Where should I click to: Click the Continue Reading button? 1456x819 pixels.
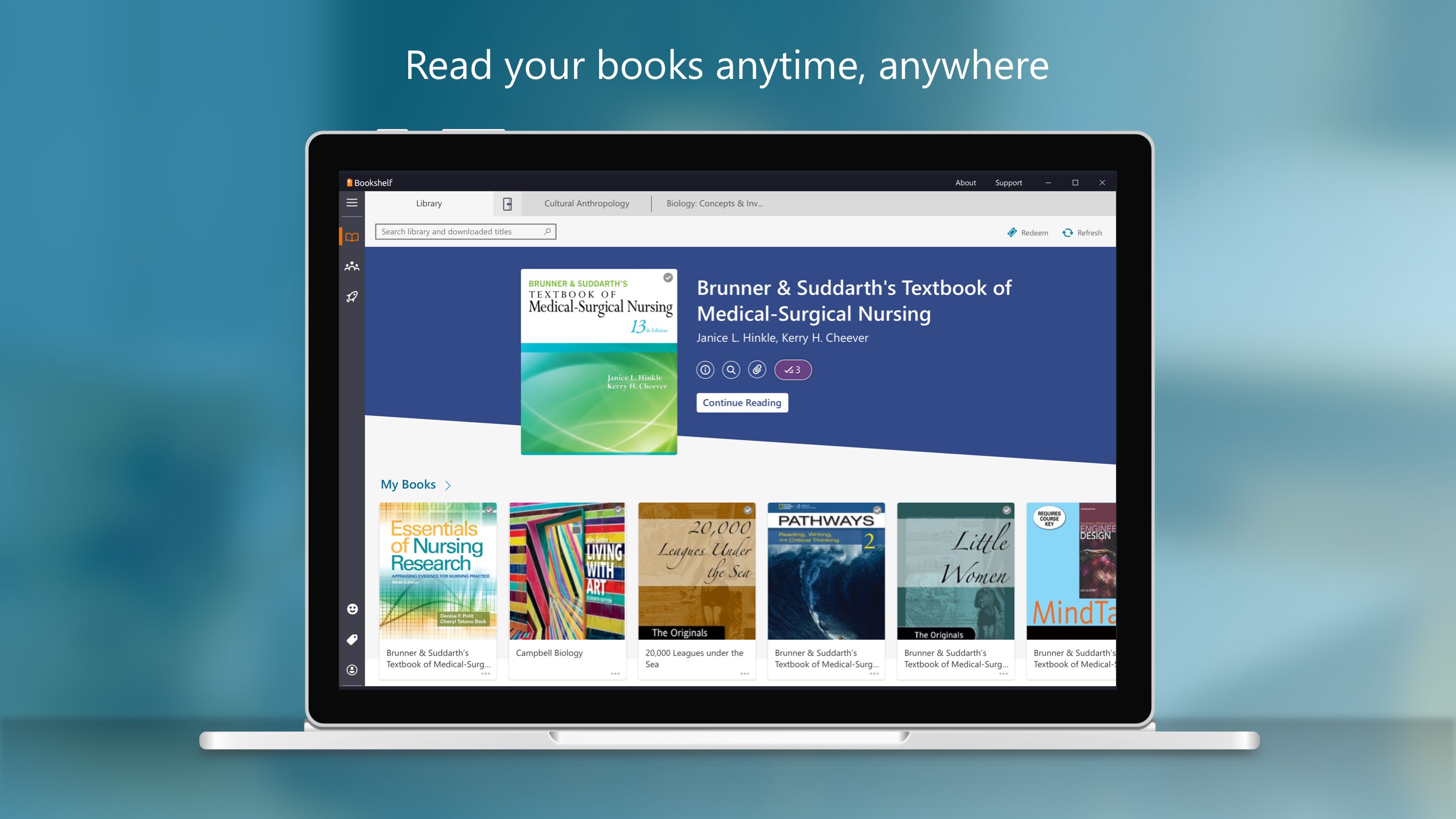(x=742, y=402)
